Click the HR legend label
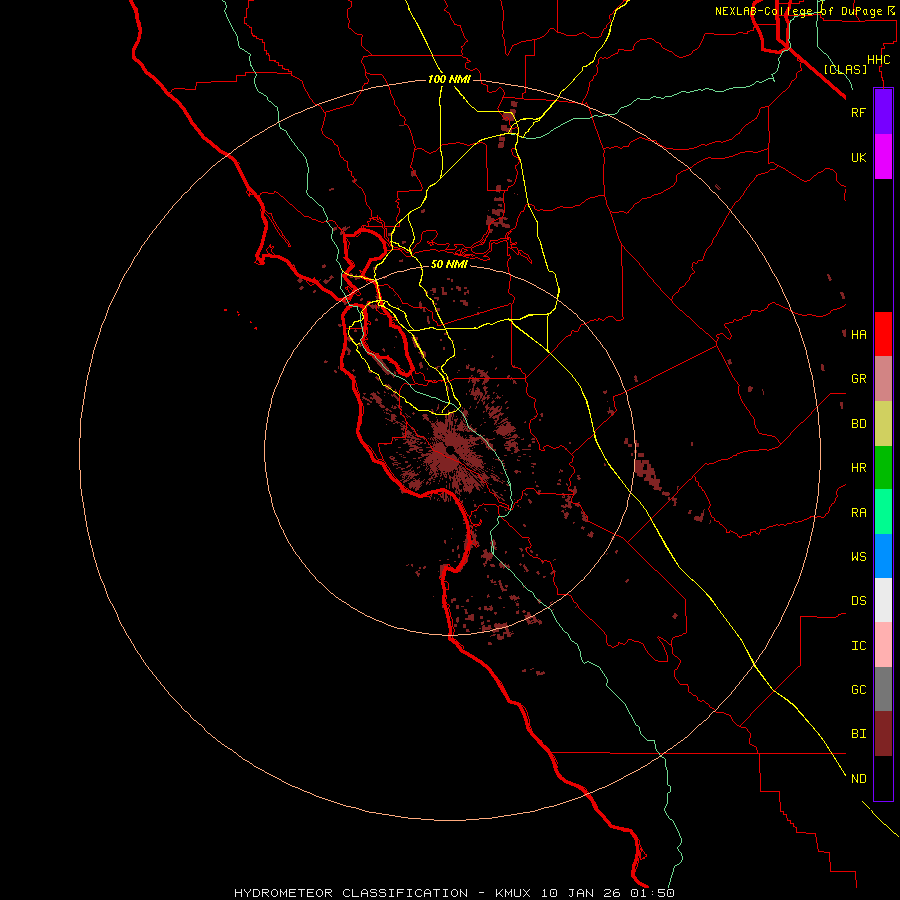 coord(859,468)
